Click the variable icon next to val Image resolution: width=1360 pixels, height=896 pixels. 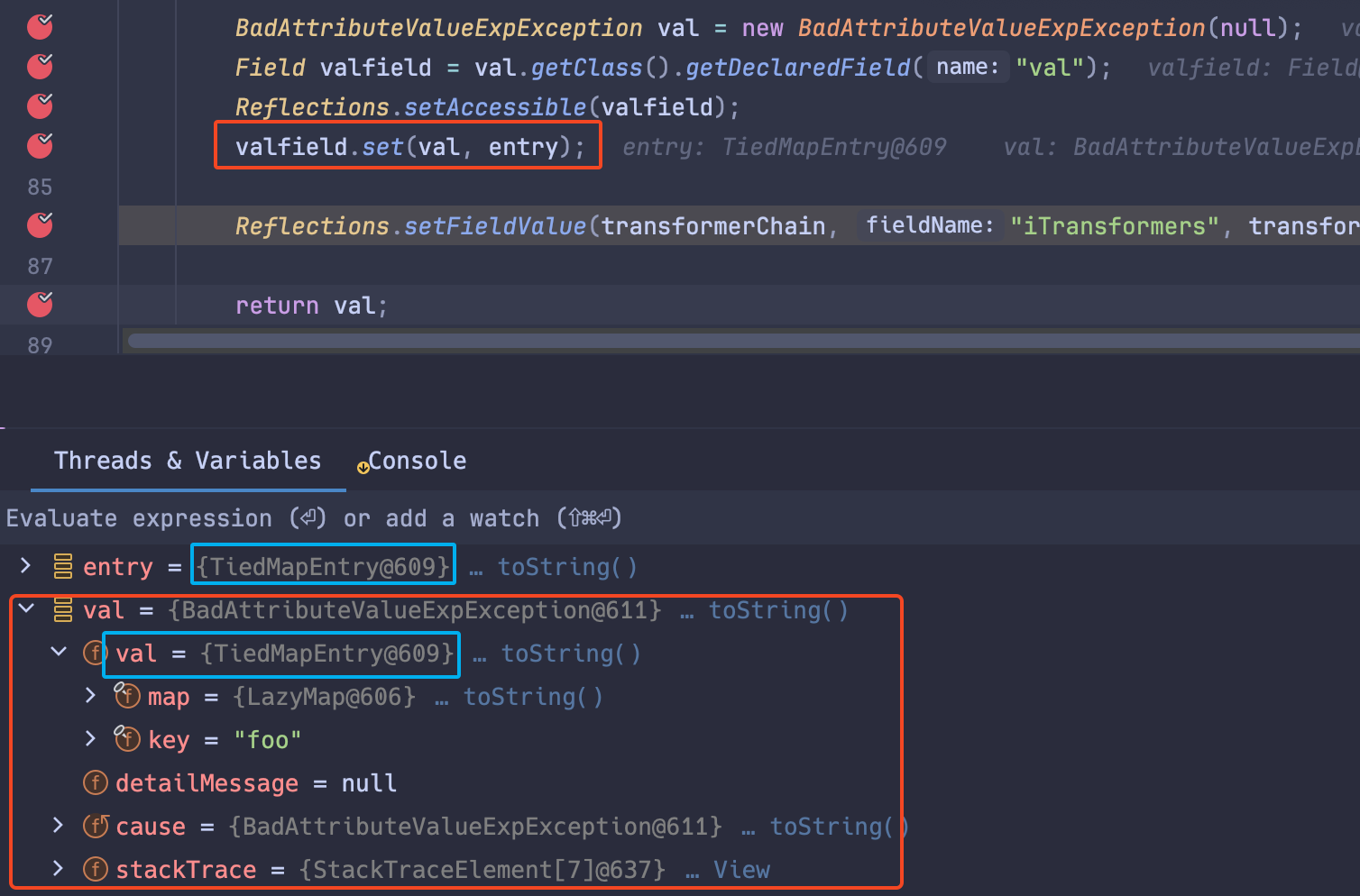click(61, 609)
